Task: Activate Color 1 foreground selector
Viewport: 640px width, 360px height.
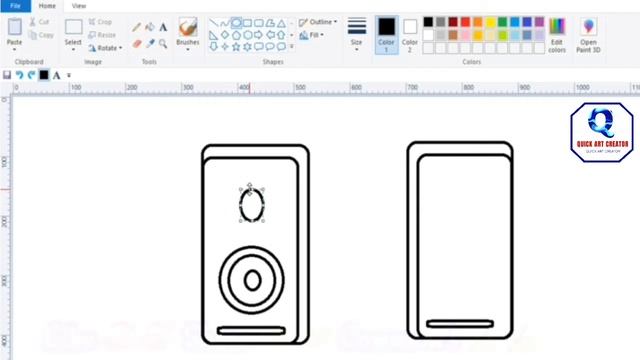Action: pos(386,35)
